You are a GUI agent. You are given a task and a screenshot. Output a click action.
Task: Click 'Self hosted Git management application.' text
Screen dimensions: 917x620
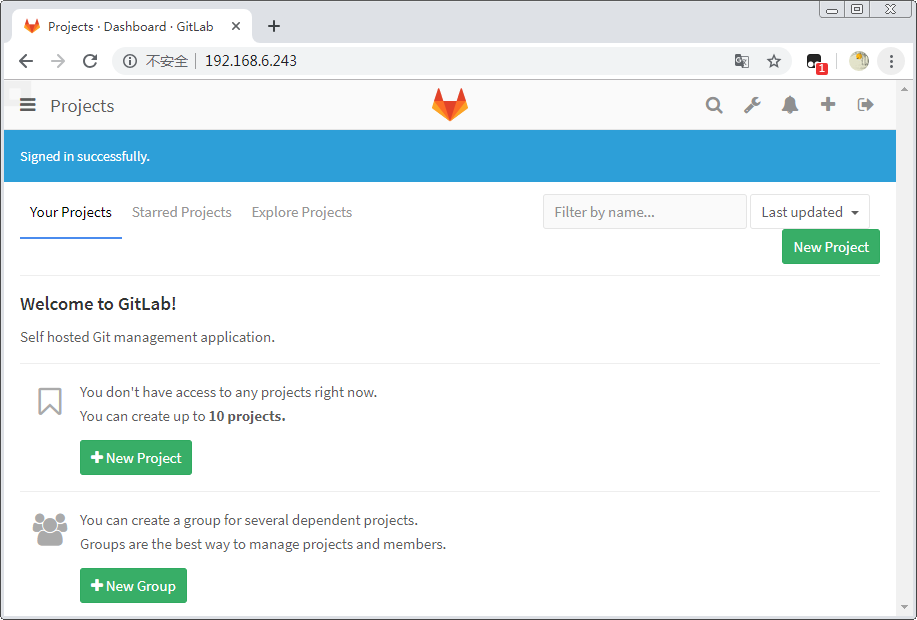147,337
